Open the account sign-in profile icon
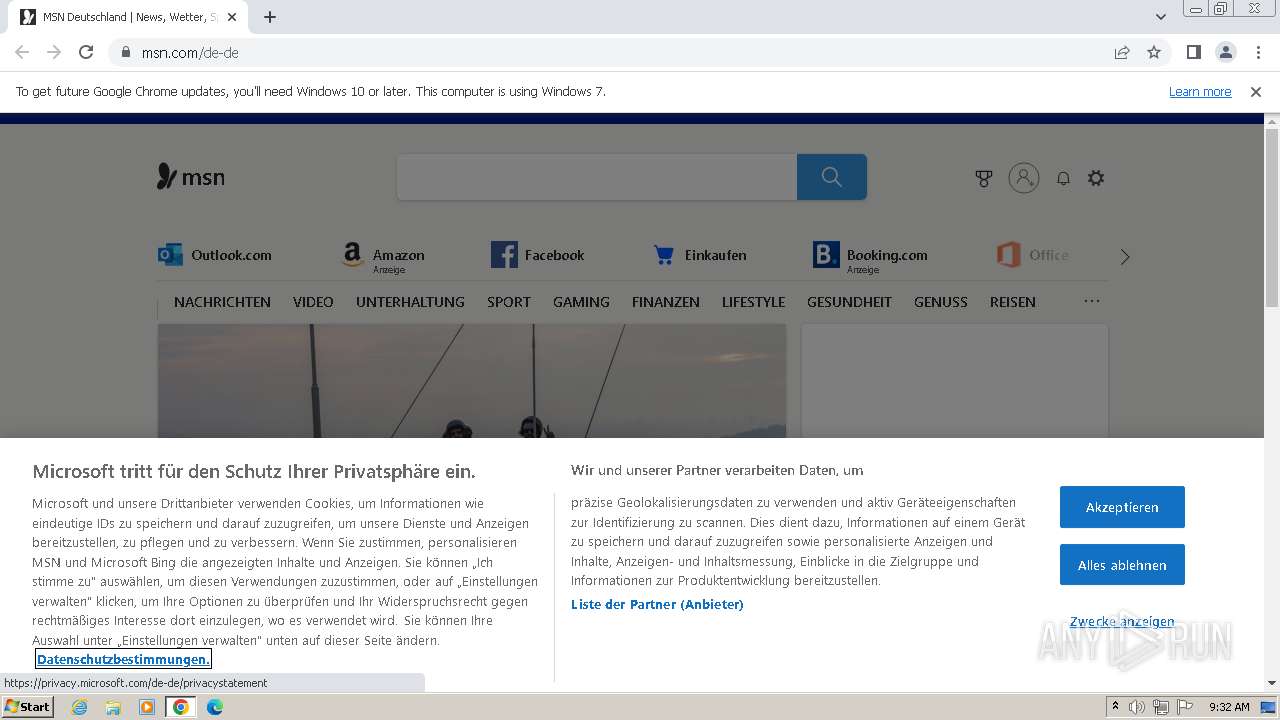The image size is (1280, 720). tap(1024, 178)
